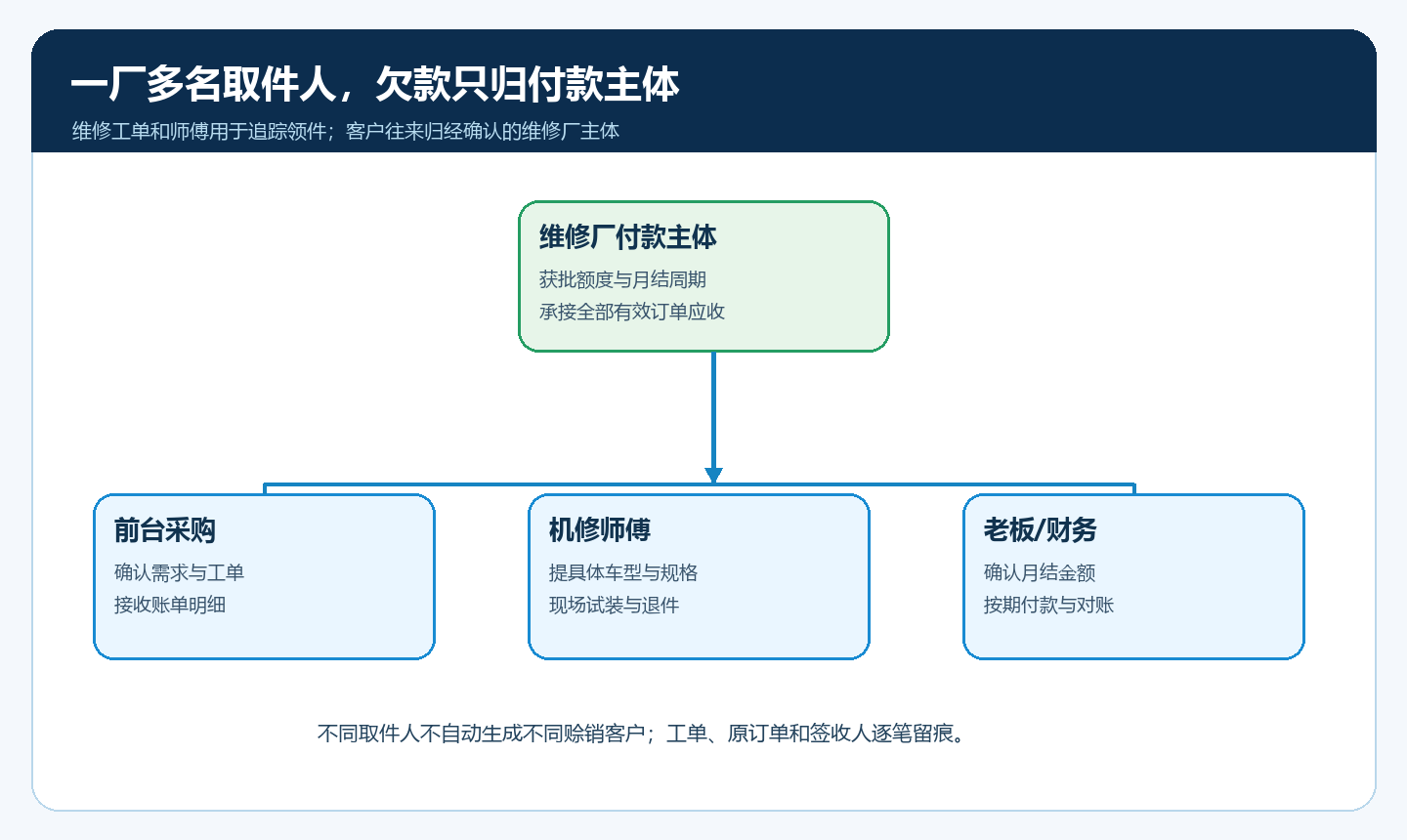
Task: Click the text 确认月结金额
Action: point(1040,572)
